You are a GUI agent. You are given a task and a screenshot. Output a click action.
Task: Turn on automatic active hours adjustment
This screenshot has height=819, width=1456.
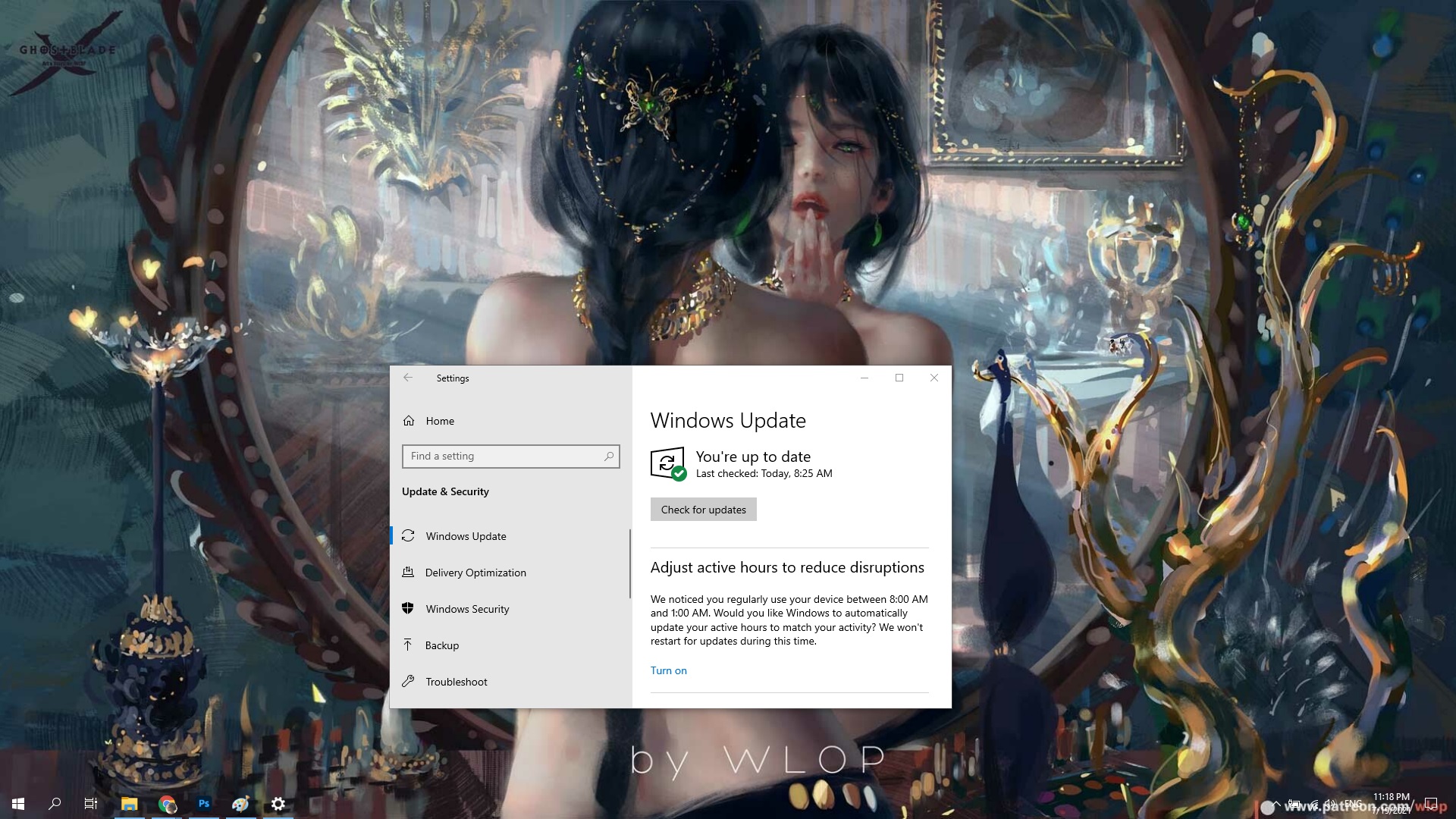[x=668, y=670]
